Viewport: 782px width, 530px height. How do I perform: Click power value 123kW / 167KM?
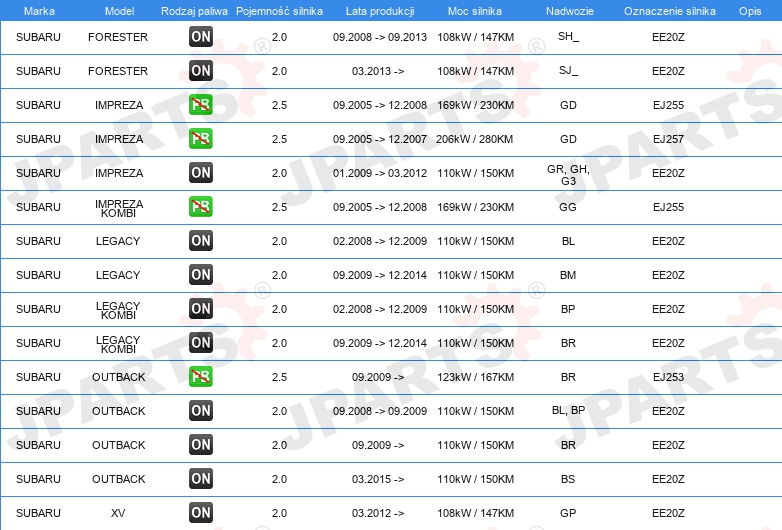[475, 377]
